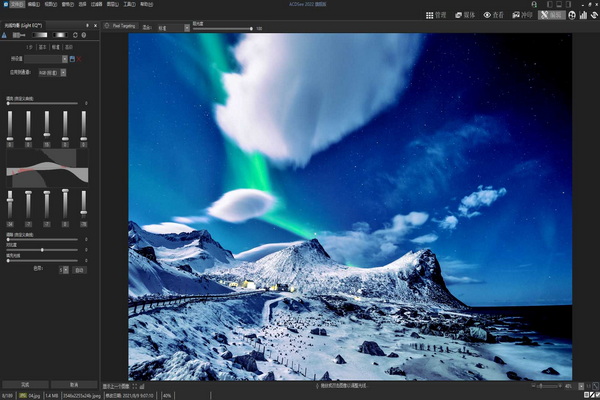Switch to 媒体 (Media) mode
Screen dimensions: 600x400
coord(465,15)
